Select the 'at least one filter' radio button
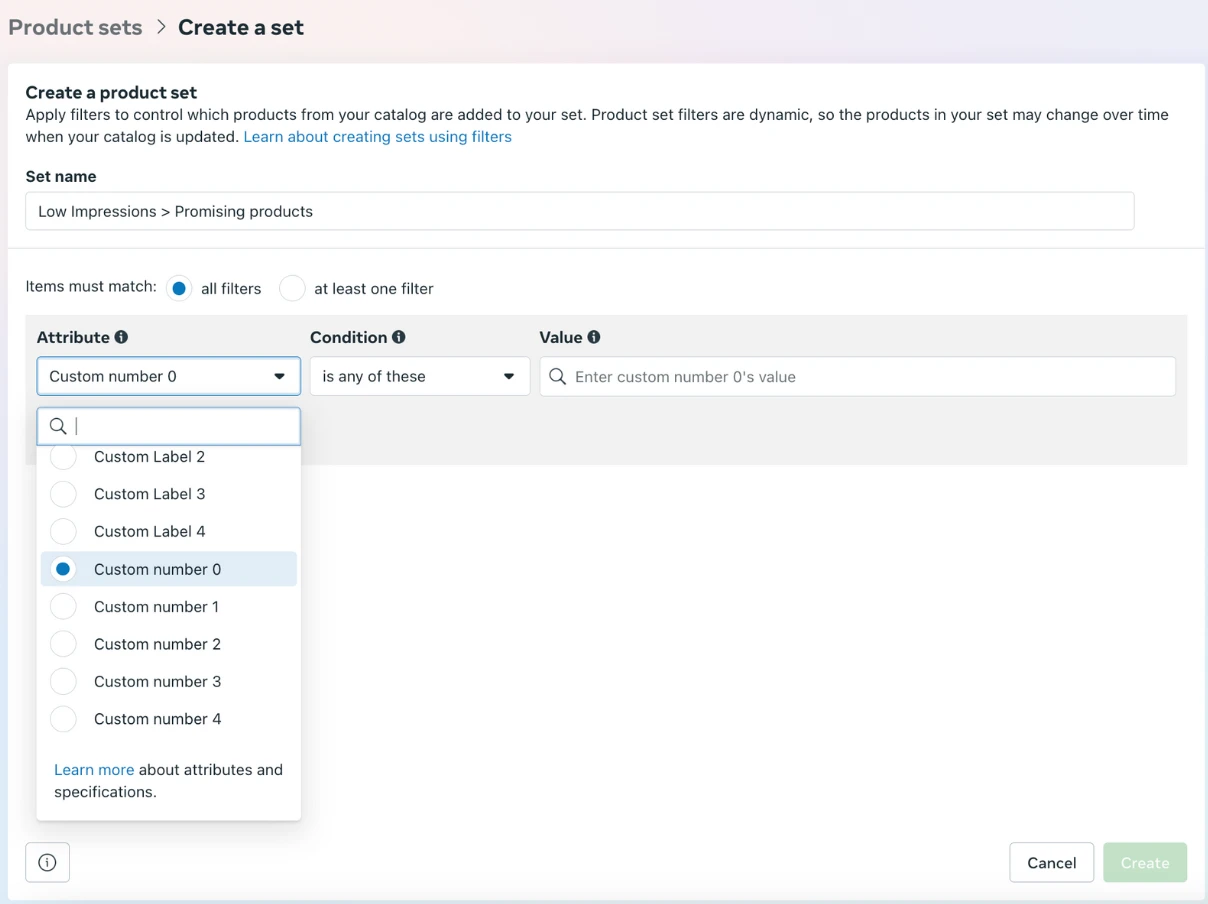Viewport: 1208px width, 904px height. [292, 287]
